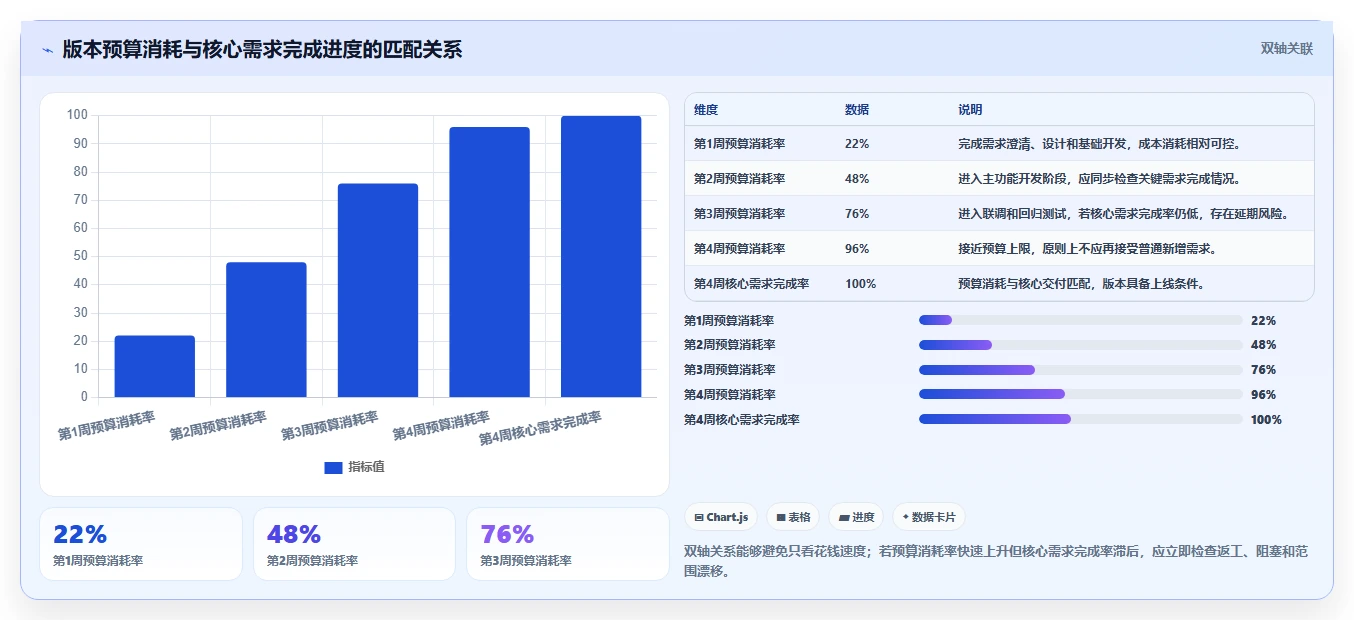The image size is (1354, 620).
Task: Click description 预算消耗与核心交付匹配，版本具备上线条件。
Action: pyautogui.click(x=1081, y=284)
